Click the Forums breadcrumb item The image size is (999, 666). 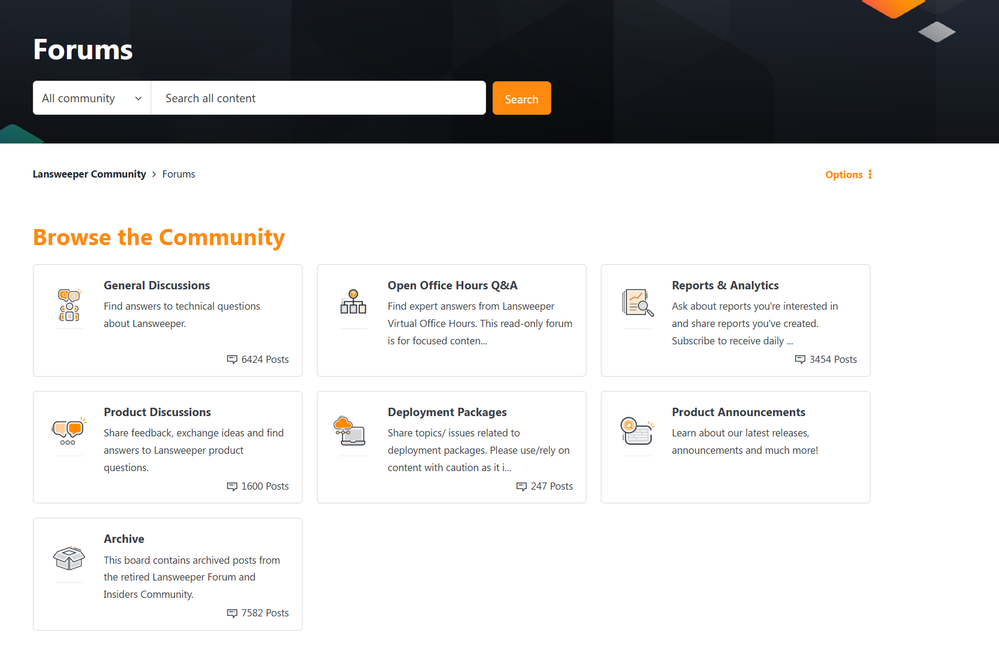pyautogui.click(x=178, y=174)
